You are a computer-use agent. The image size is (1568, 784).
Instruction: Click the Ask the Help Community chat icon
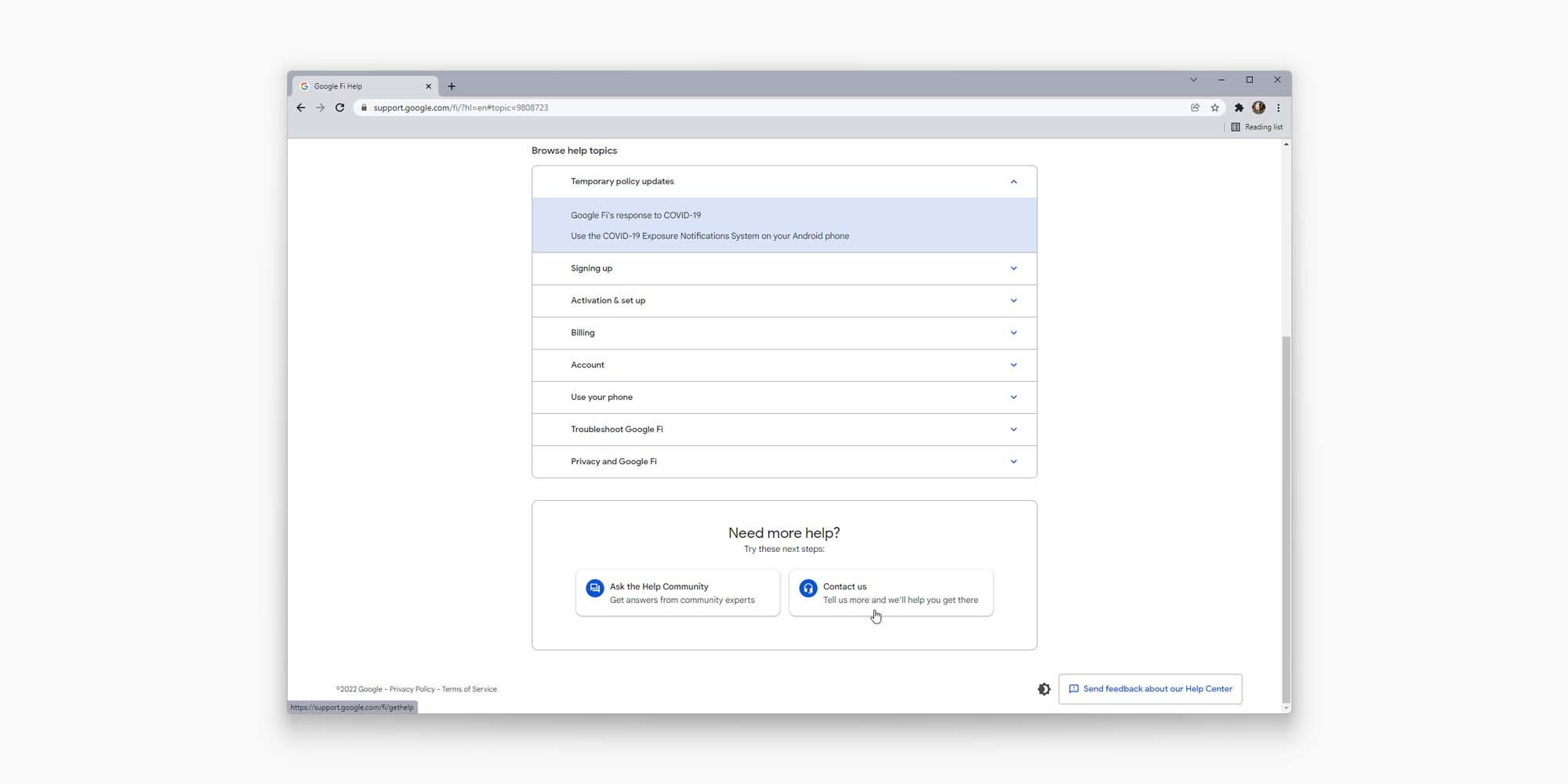594,588
